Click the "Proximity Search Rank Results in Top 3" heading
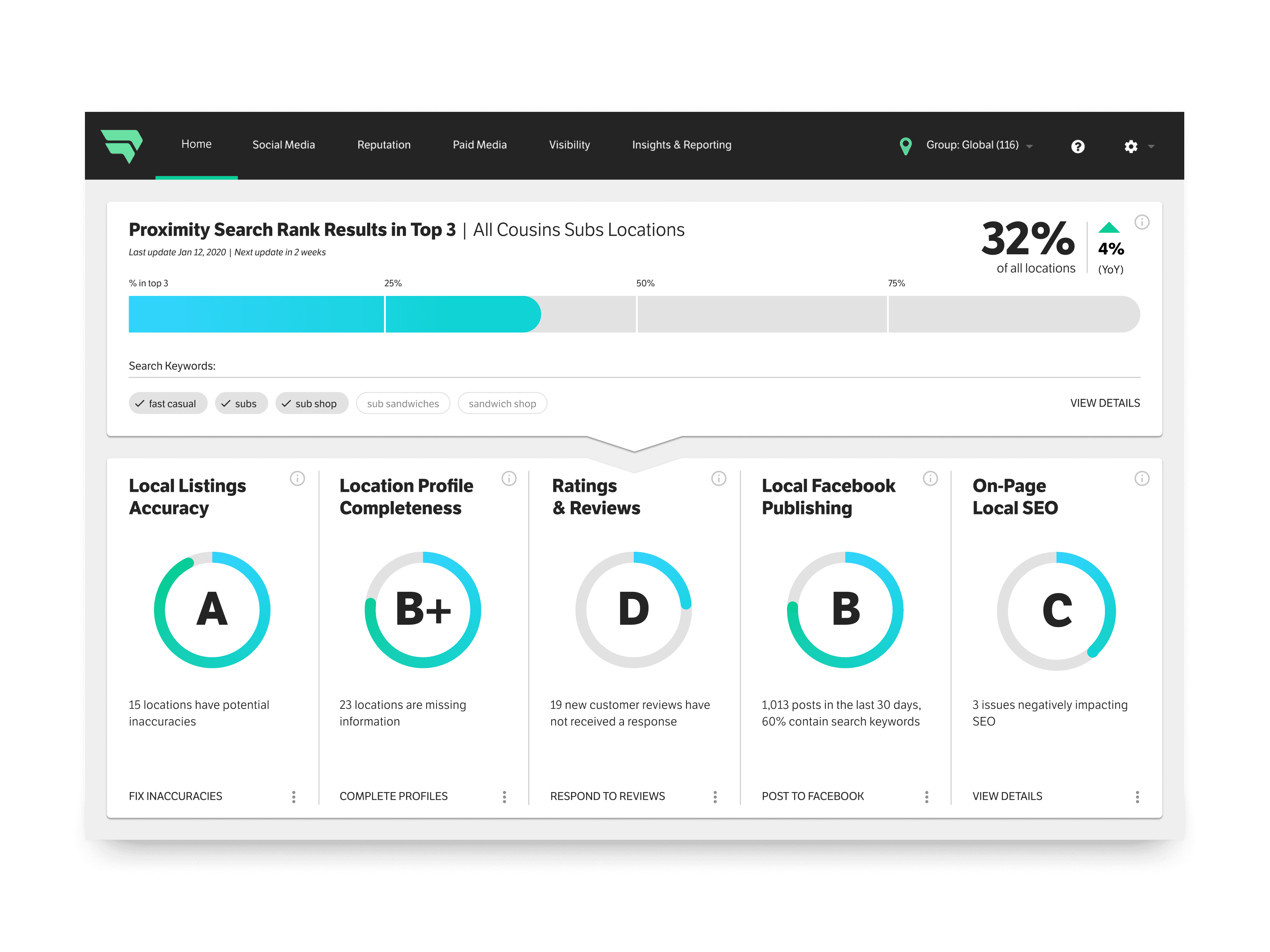Image resolution: width=1270 pixels, height=952 pixels. point(292,230)
